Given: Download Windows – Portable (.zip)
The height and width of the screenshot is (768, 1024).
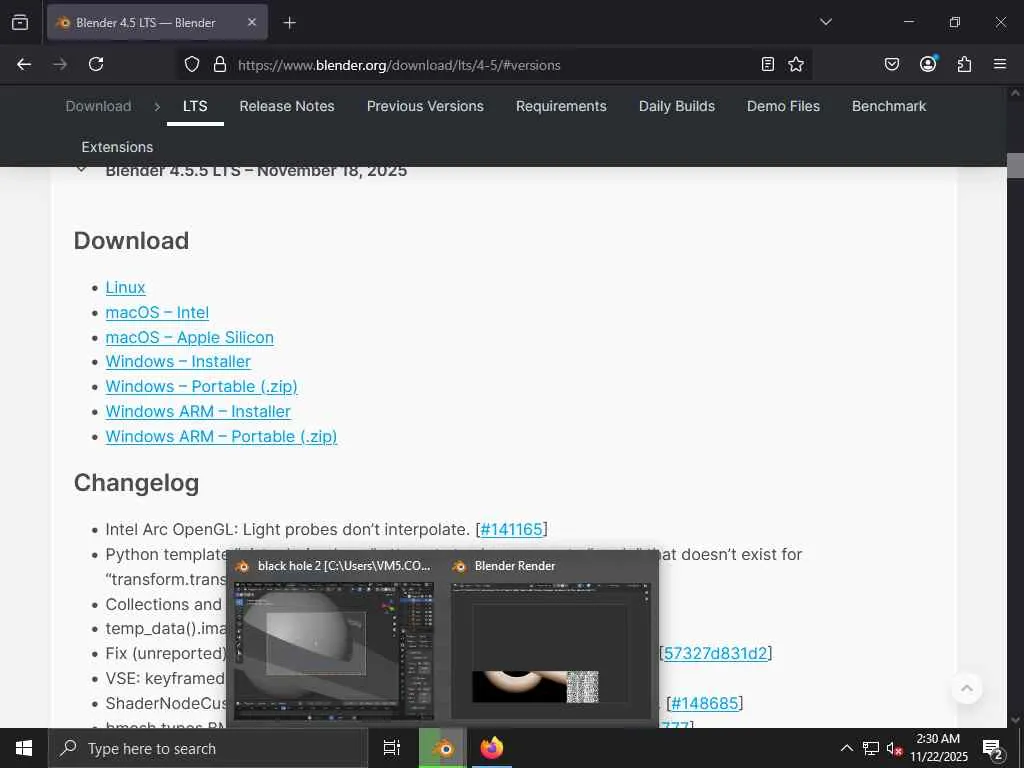Looking at the screenshot, I should 202,386.
